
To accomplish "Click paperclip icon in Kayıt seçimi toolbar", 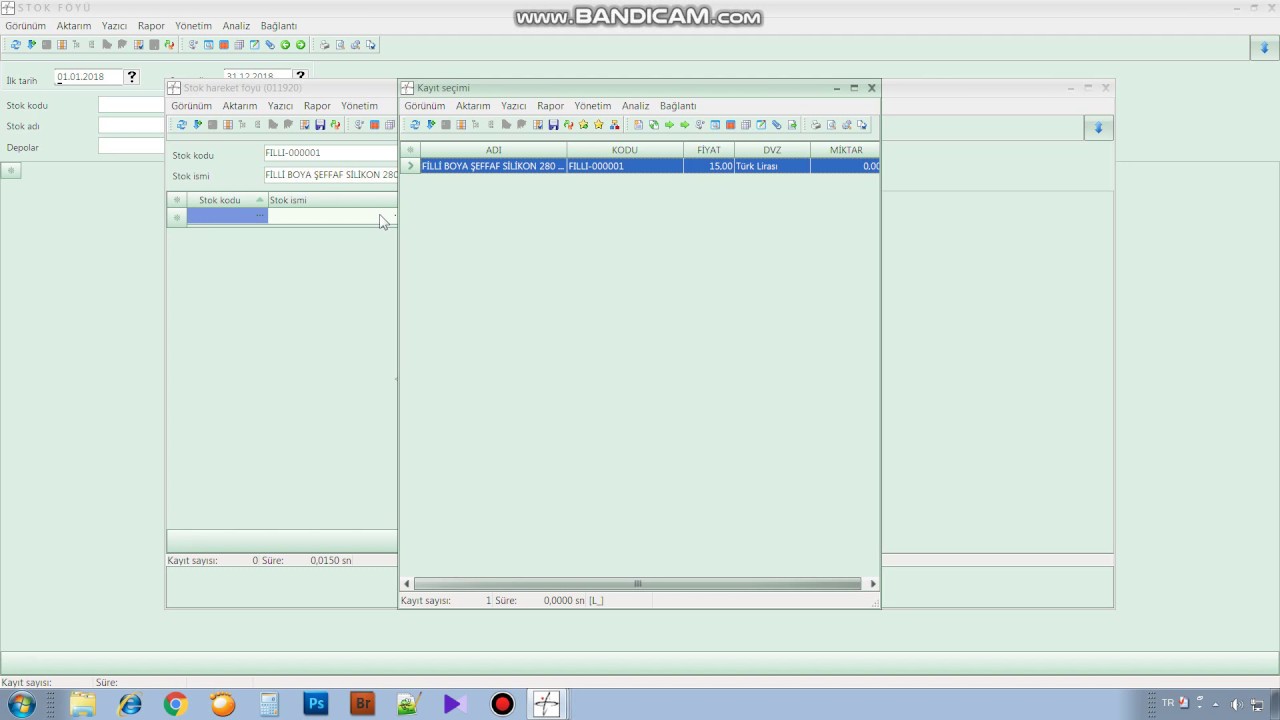I will (776, 125).
